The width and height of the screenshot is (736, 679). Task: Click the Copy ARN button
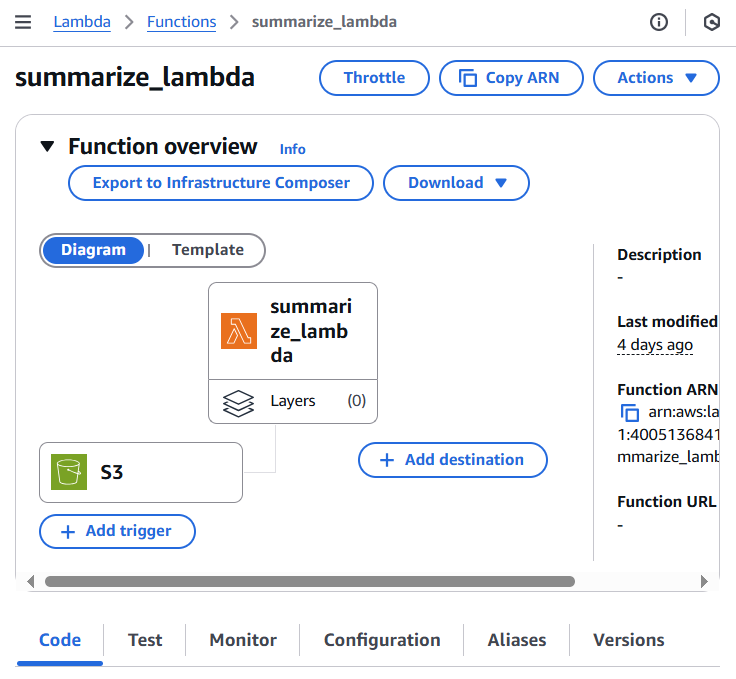pos(511,78)
